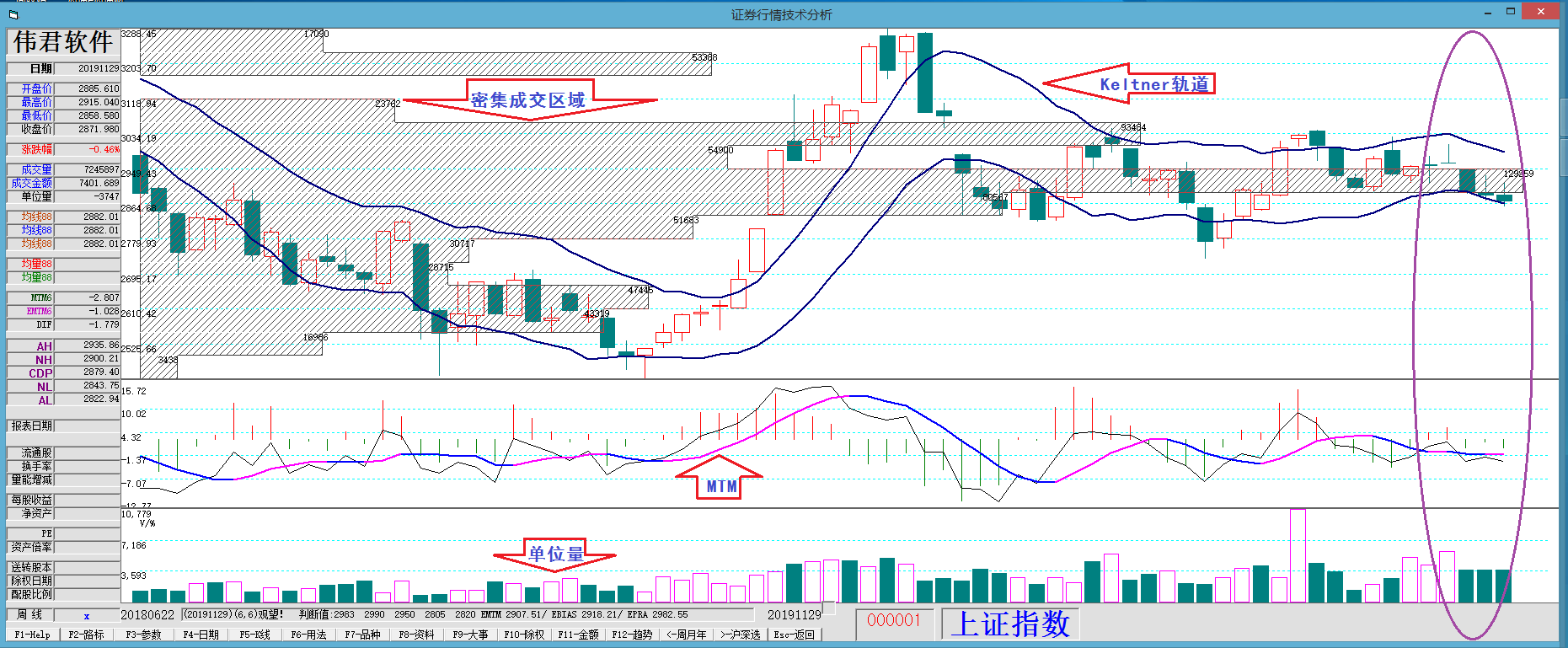1568x648 pixels.
Task: Click the NL level label
Action: tap(30, 387)
